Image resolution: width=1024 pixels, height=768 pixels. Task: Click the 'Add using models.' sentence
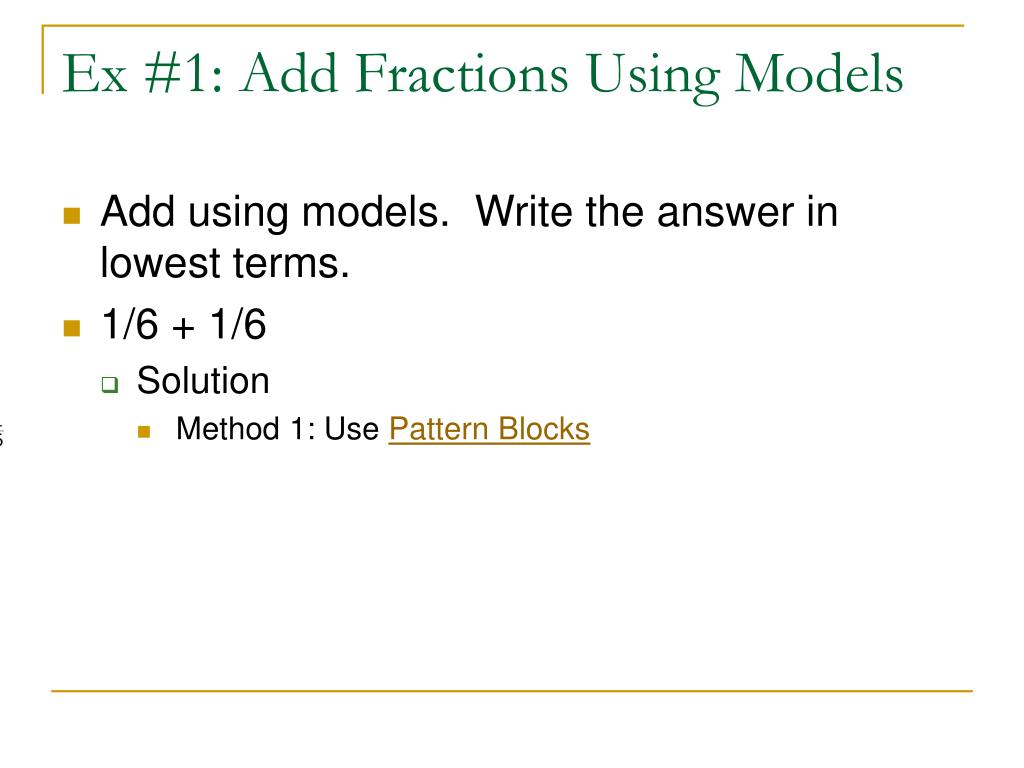pos(274,212)
